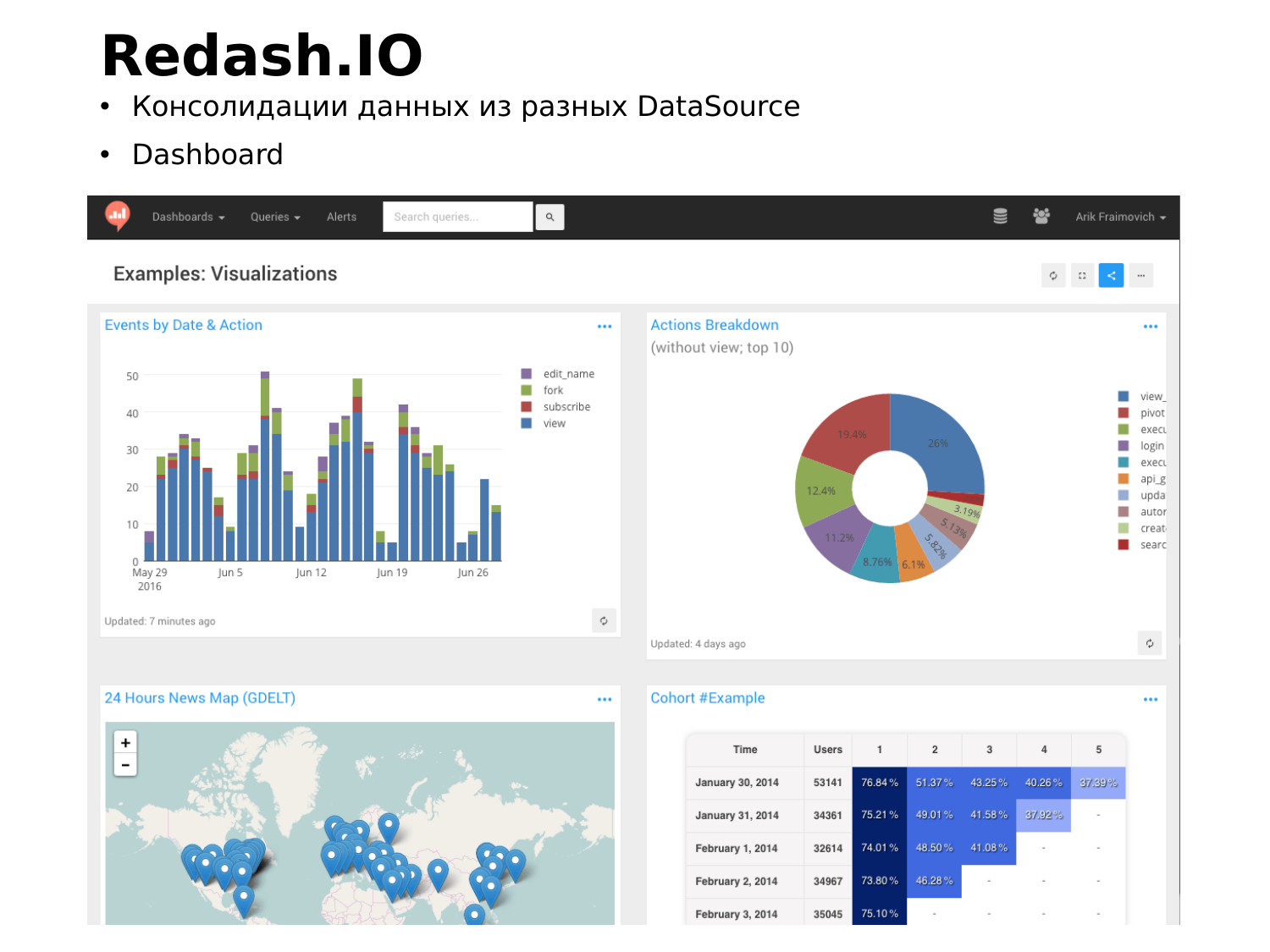Open data sources database icon

pos(1000,217)
